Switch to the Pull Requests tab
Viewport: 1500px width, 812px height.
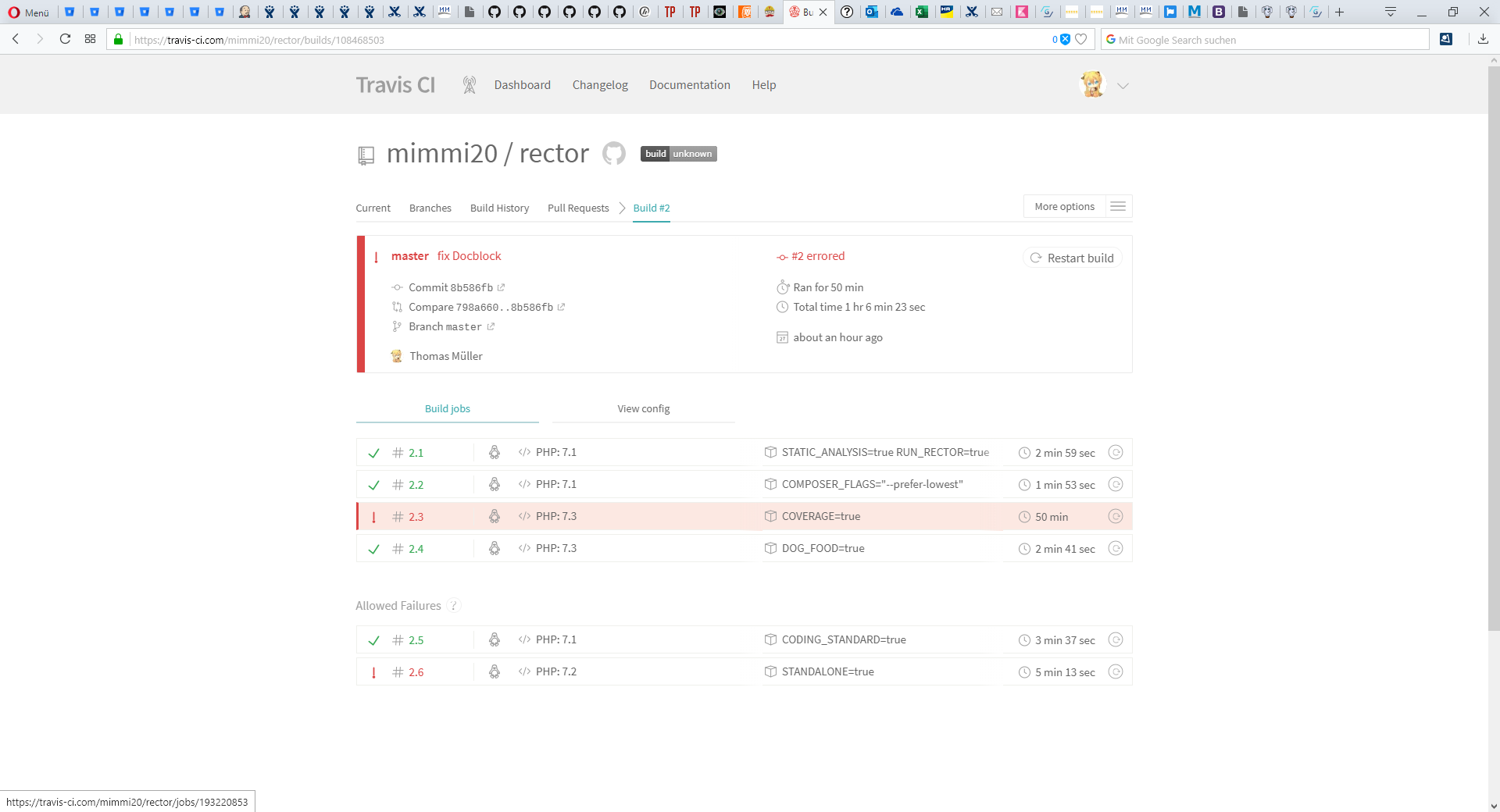coord(578,208)
